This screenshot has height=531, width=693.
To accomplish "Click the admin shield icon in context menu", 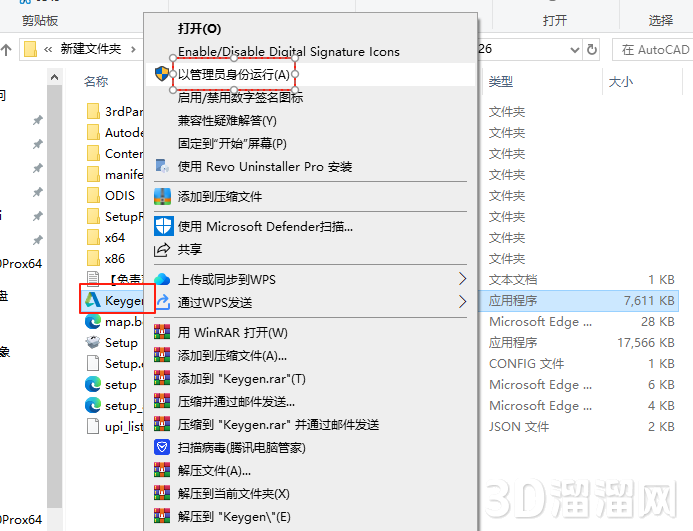I will tap(162, 74).
